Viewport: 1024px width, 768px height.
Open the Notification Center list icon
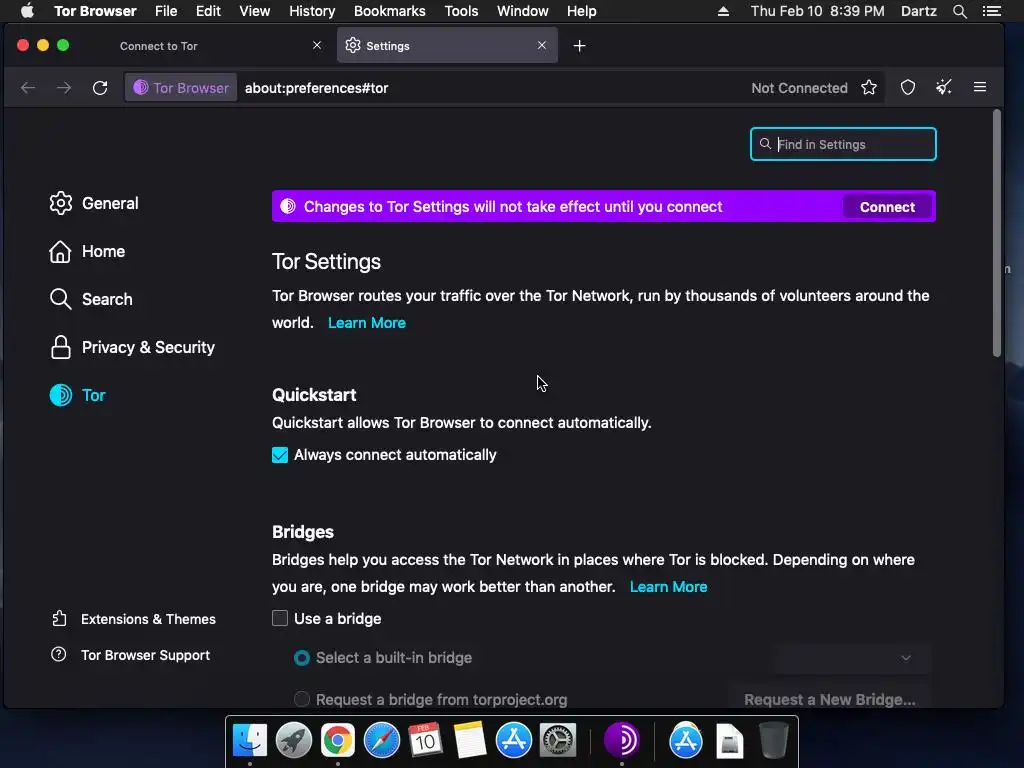click(991, 11)
